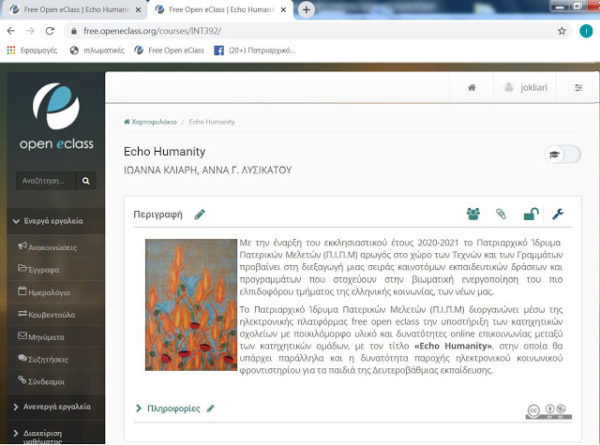Click the Χαρτοφυλάκιο breadcrumb link
This screenshot has height=445, width=600.
tap(150, 121)
